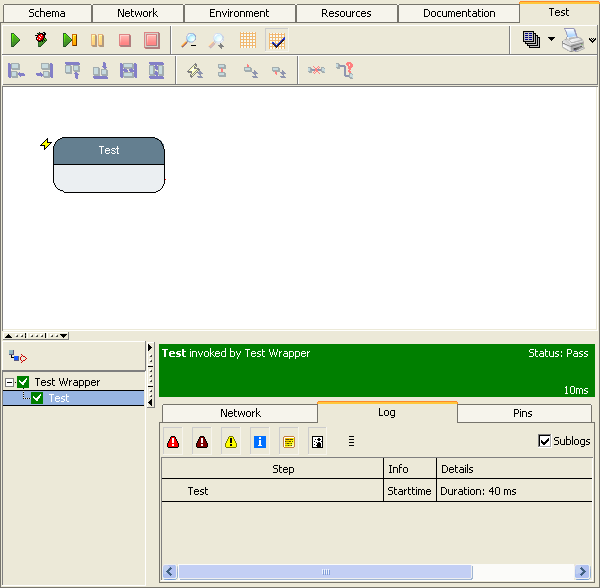Viewport: 600px width, 588px height.
Task: Switch to the Schema tab
Action: point(47,13)
